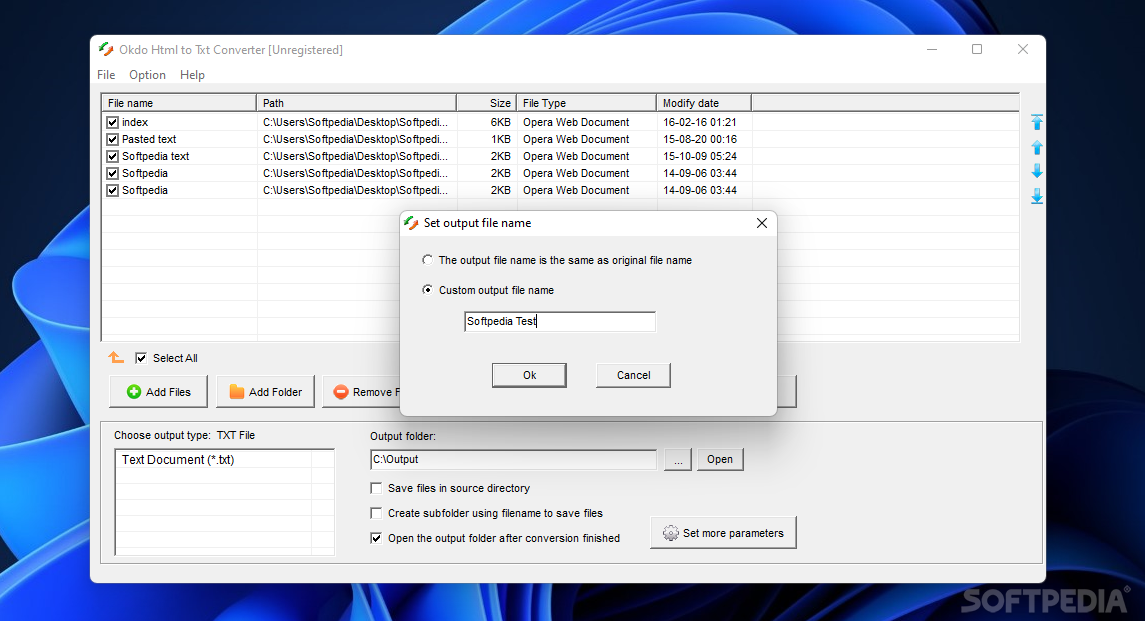Select Text Document (*.txt) output type
Image resolution: width=1146 pixels, height=628 pixels.
[x=178, y=459]
